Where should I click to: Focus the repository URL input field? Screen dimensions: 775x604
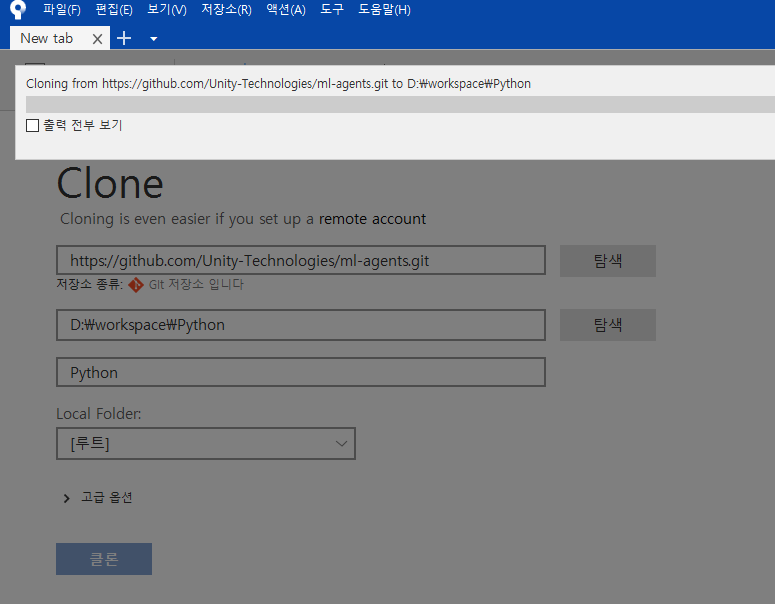(301, 260)
